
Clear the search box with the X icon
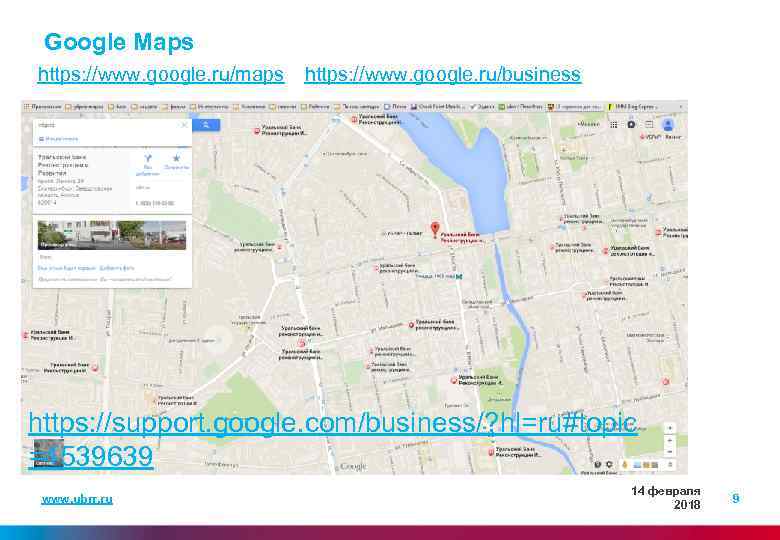[184, 125]
